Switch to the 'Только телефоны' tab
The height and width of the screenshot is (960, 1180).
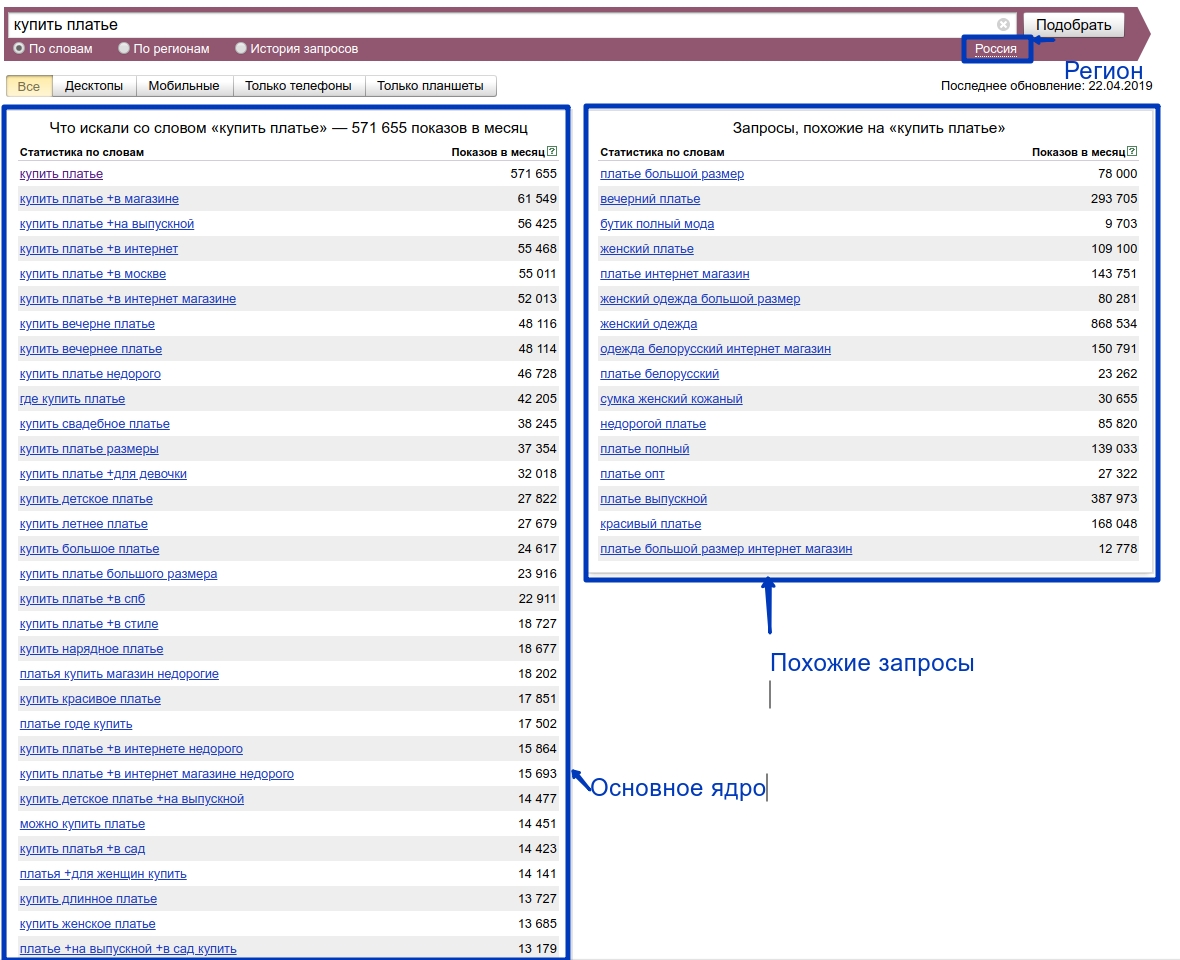coord(298,86)
